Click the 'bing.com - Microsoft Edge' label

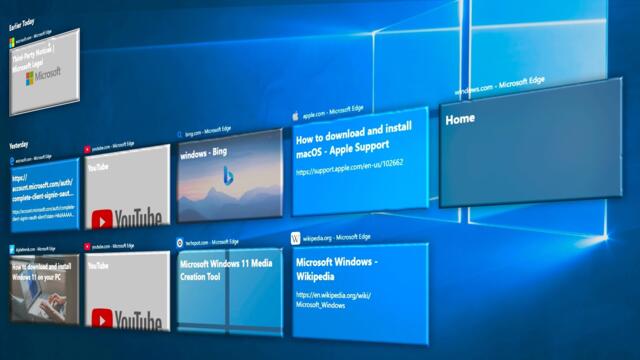(x=208, y=132)
